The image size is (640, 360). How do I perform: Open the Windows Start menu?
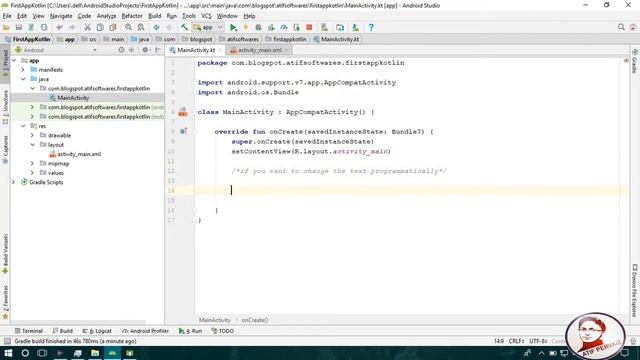point(8,353)
